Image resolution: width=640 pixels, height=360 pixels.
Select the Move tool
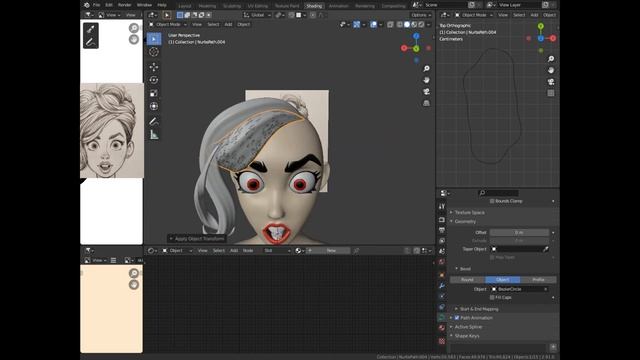(x=154, y=67)
